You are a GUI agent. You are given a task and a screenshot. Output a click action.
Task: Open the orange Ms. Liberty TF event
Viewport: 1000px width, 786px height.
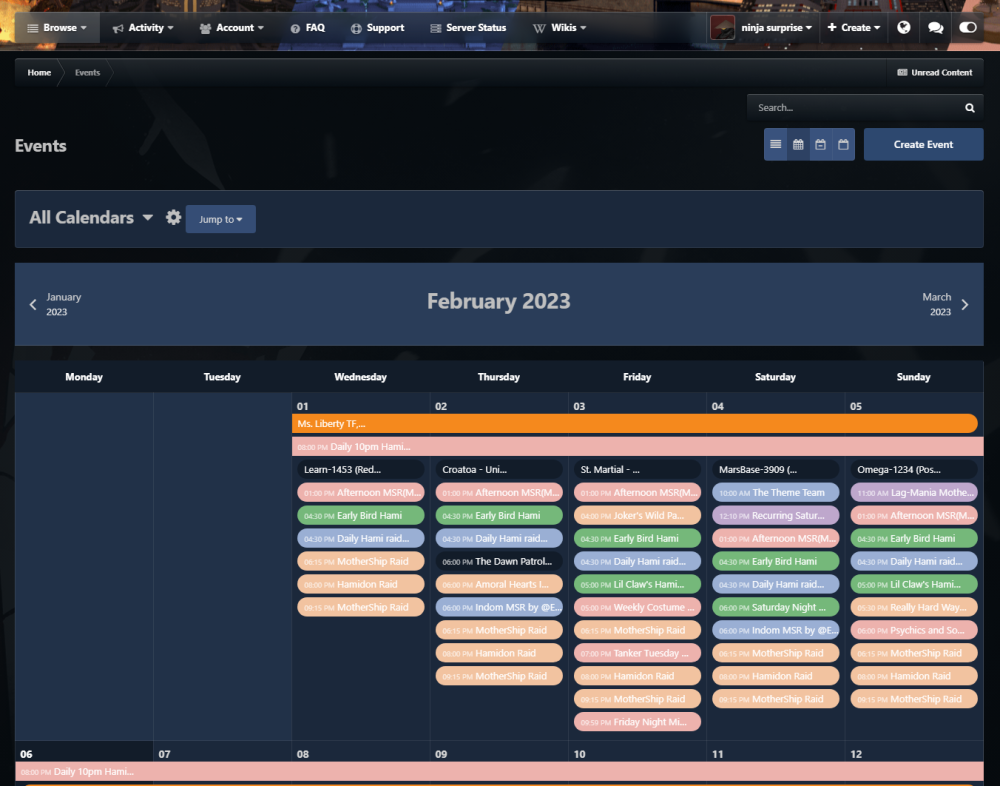634,424
